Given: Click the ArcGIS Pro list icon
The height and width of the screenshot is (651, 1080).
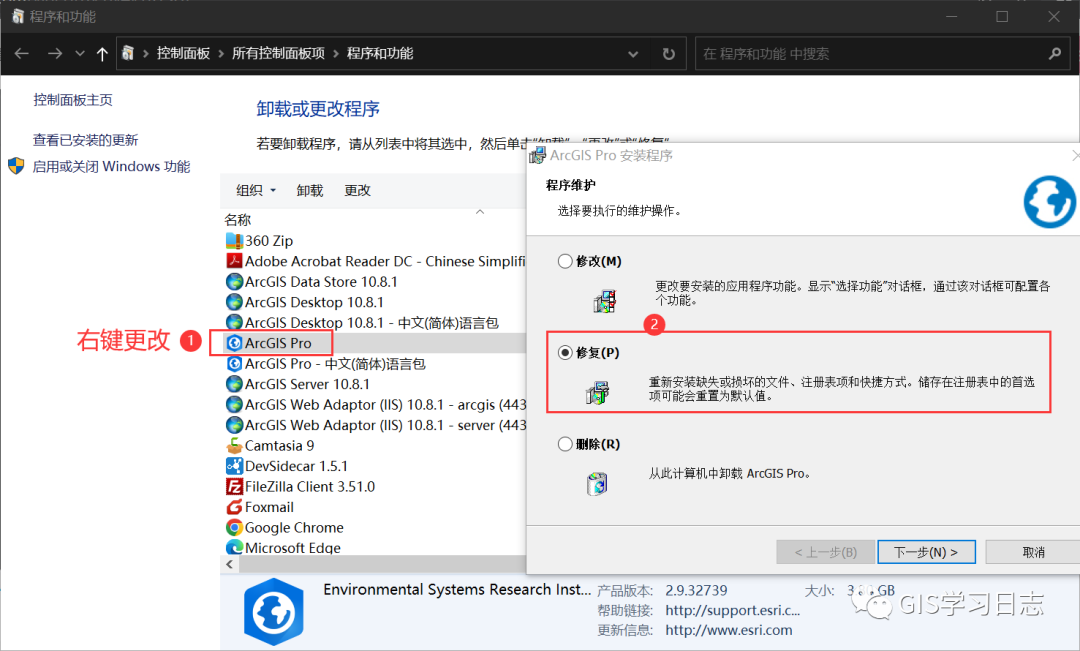Looking at the screenshot, I should (x=234, y=343).
